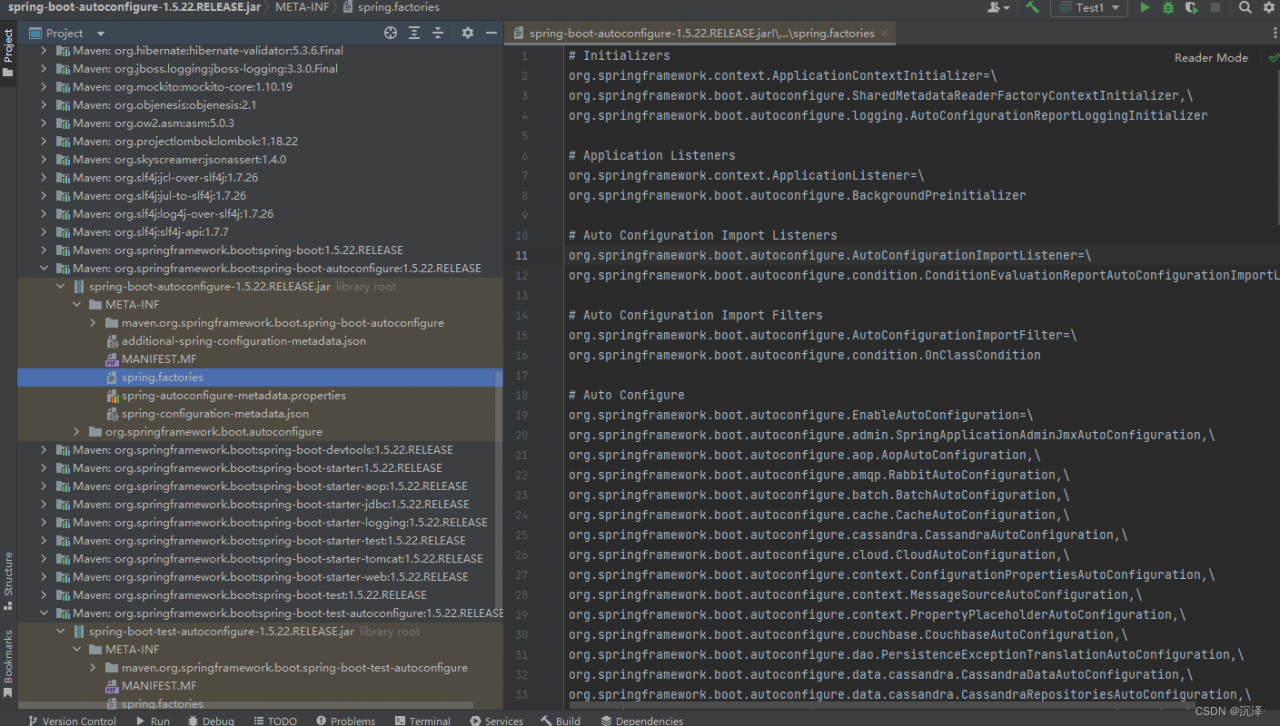The height and width of the screenshot is (726, 1280).
Task: Select Maven spring-boot-starter-tomcat row
Action: click(260, 558)
